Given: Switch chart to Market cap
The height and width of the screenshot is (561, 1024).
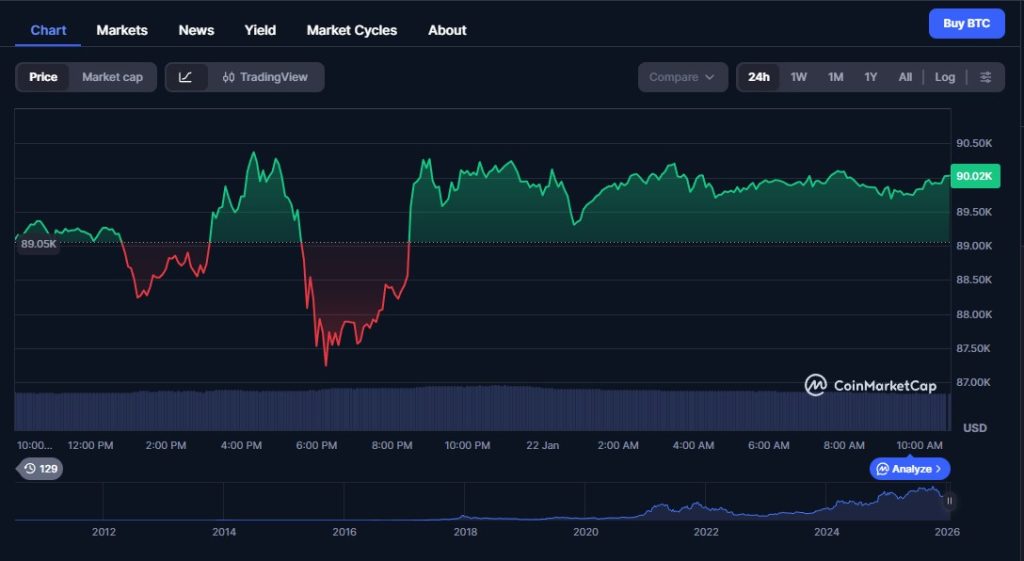Looking at the screenshot, I should [x=112, y=77].
